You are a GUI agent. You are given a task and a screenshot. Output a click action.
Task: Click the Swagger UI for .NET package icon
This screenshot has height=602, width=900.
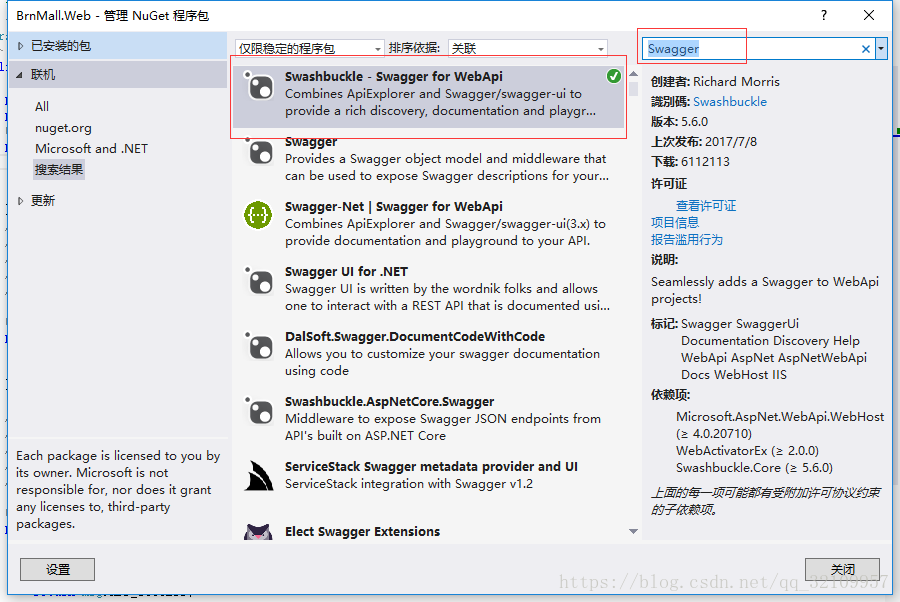pos(259,282)
